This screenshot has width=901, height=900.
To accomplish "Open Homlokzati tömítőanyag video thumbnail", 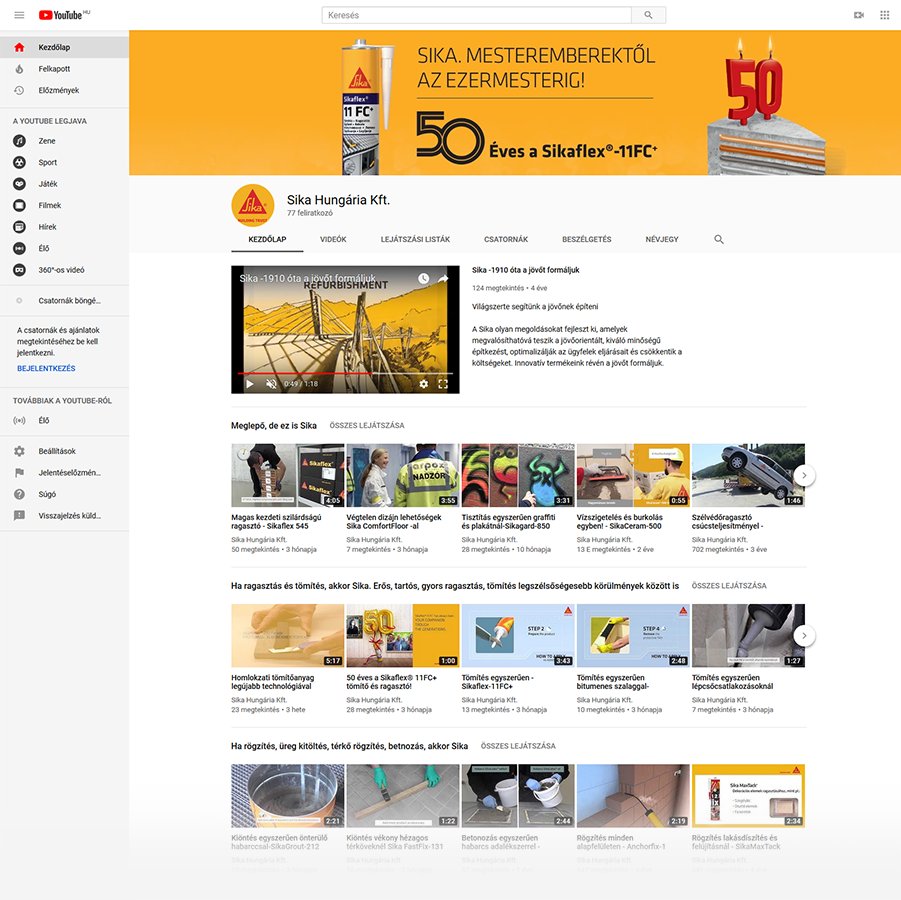I will click(x=288, y=636).
